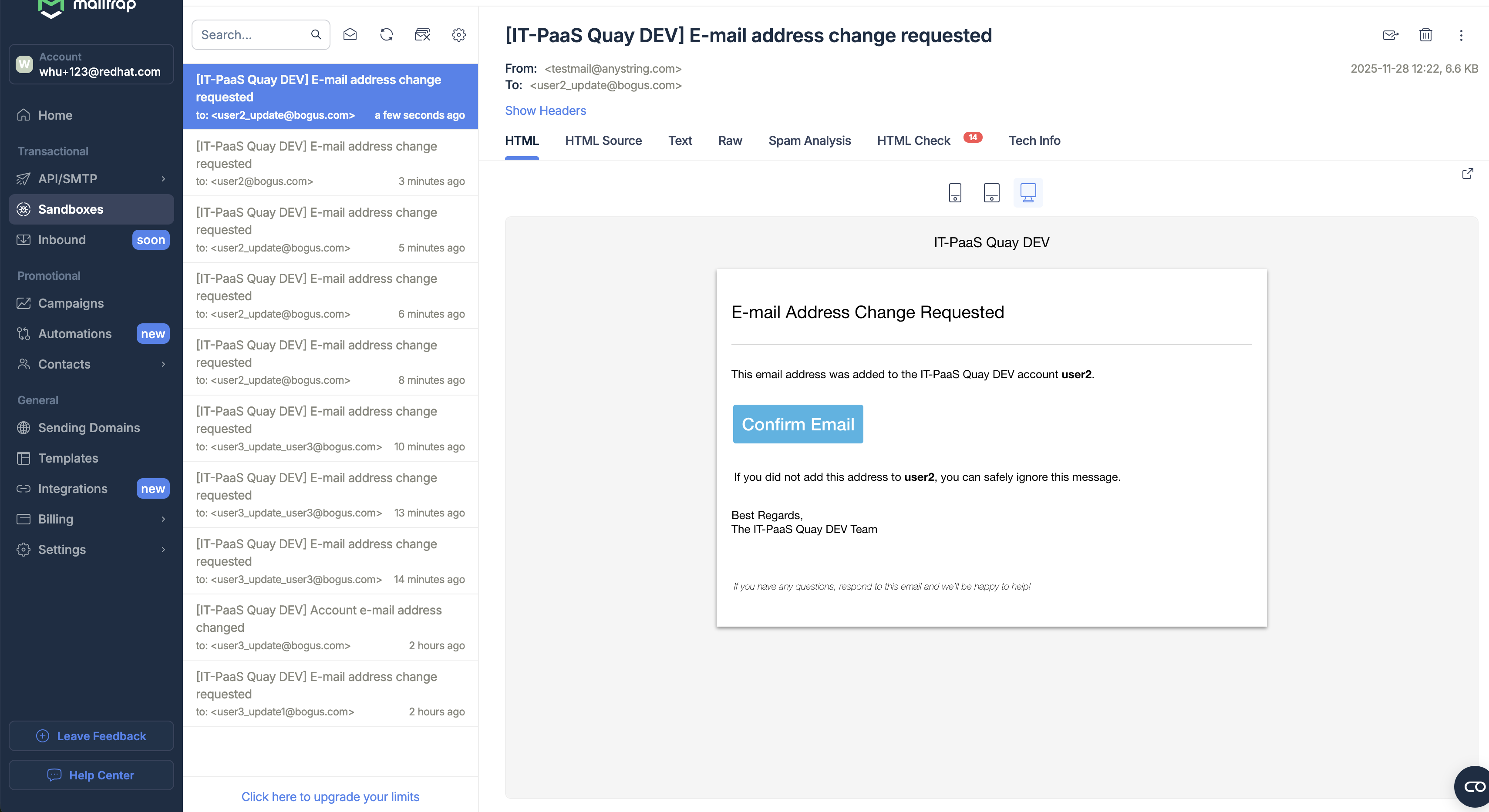Delete the open email with the trash icon
The height and width of the screenshot is (812, 1489).
point(1425,35)
